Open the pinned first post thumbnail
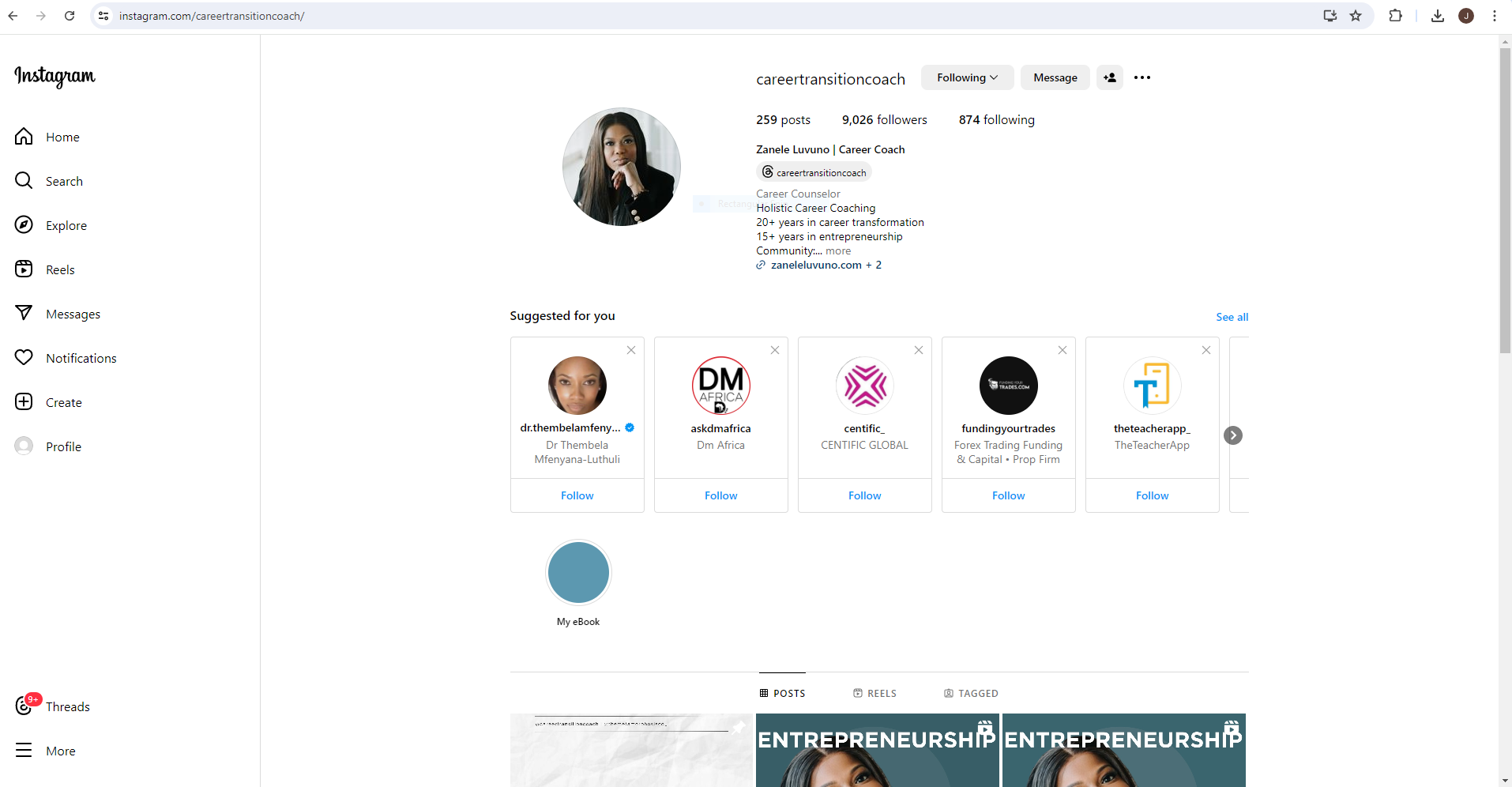 [x=632, y=750]
